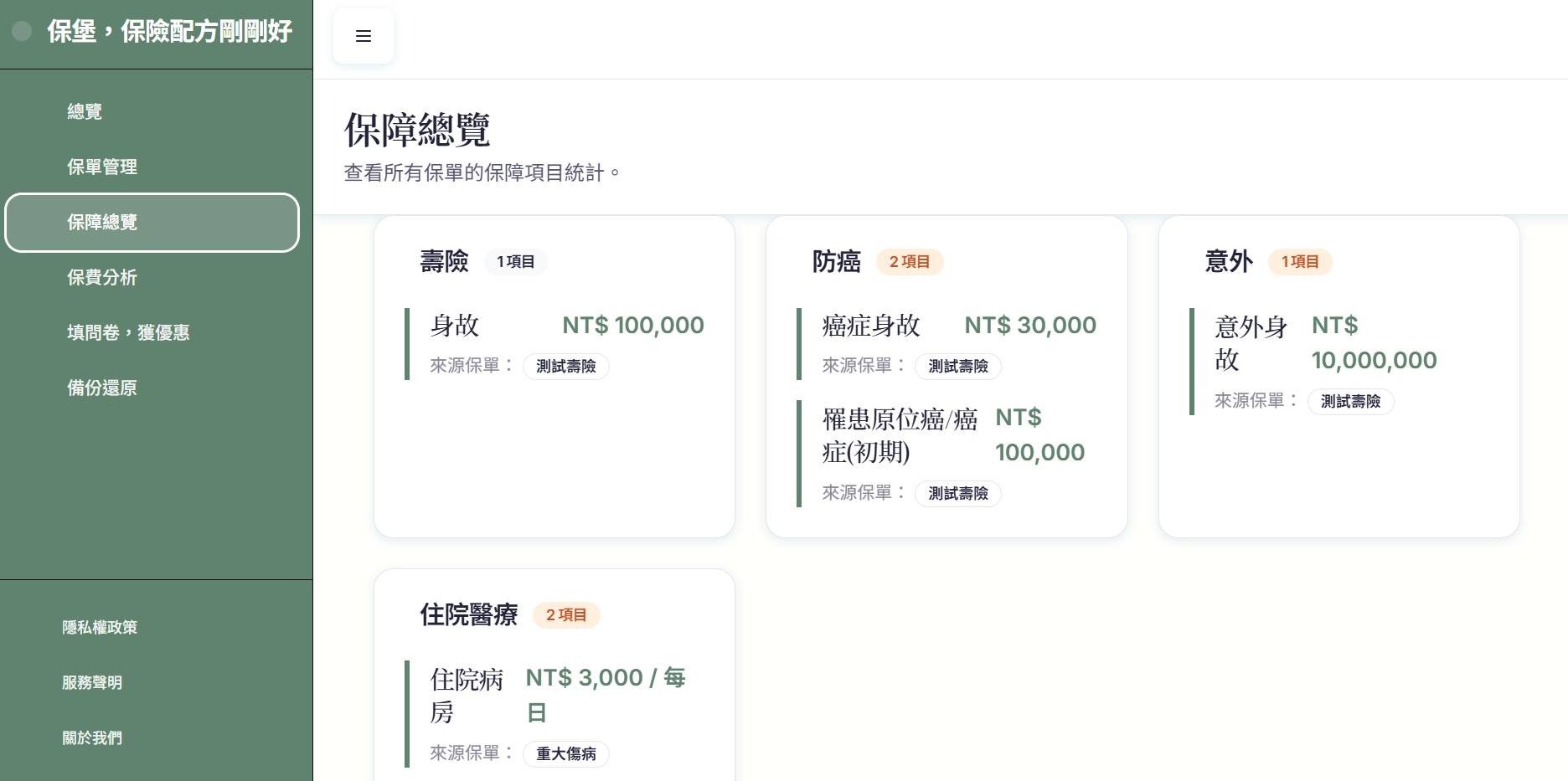Image resolution: width=1568 pixels, height=781 pixels.
Task: Open 總覽 in the sidebar
Action: coord(85,111)
